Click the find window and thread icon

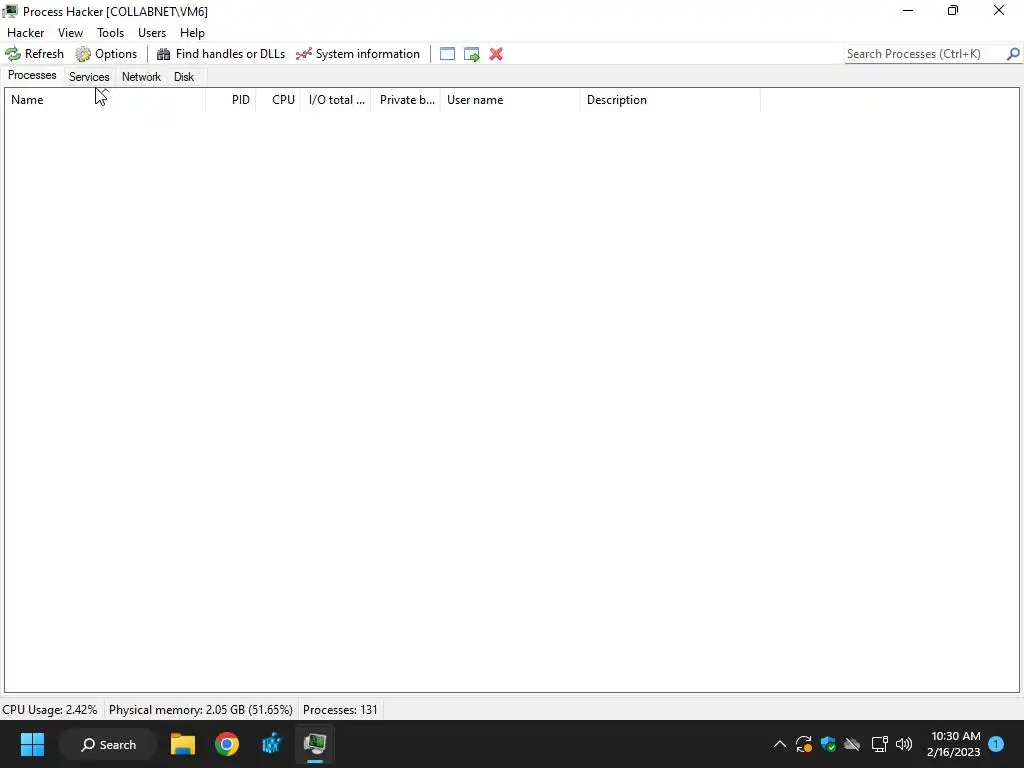[x=472, y=54]
